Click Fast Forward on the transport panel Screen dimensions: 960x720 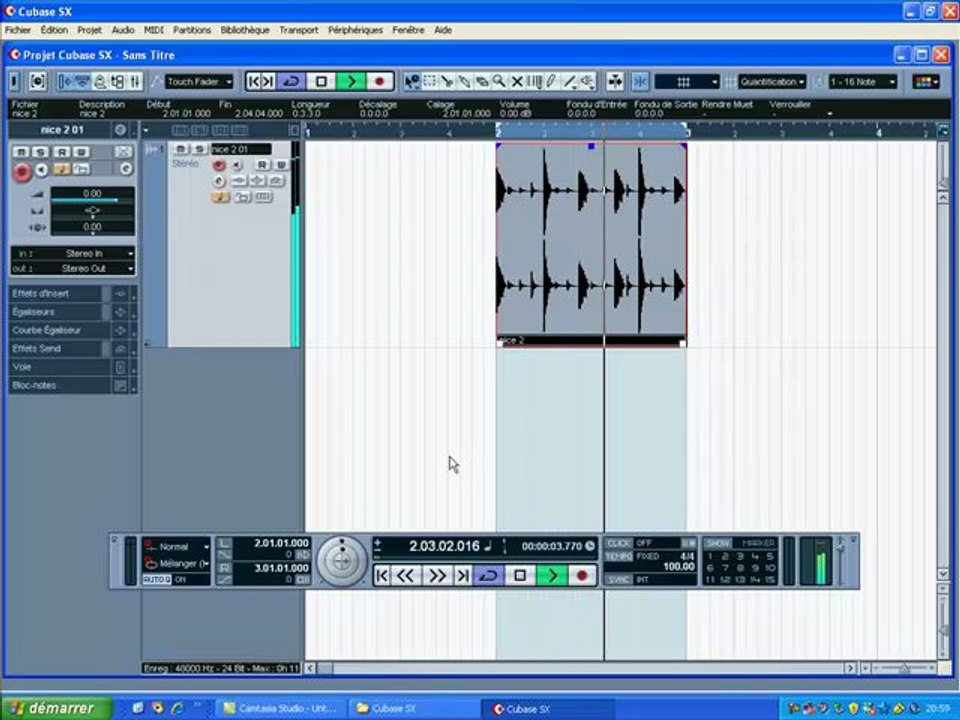pyautogui.click(x=437, y=576)
